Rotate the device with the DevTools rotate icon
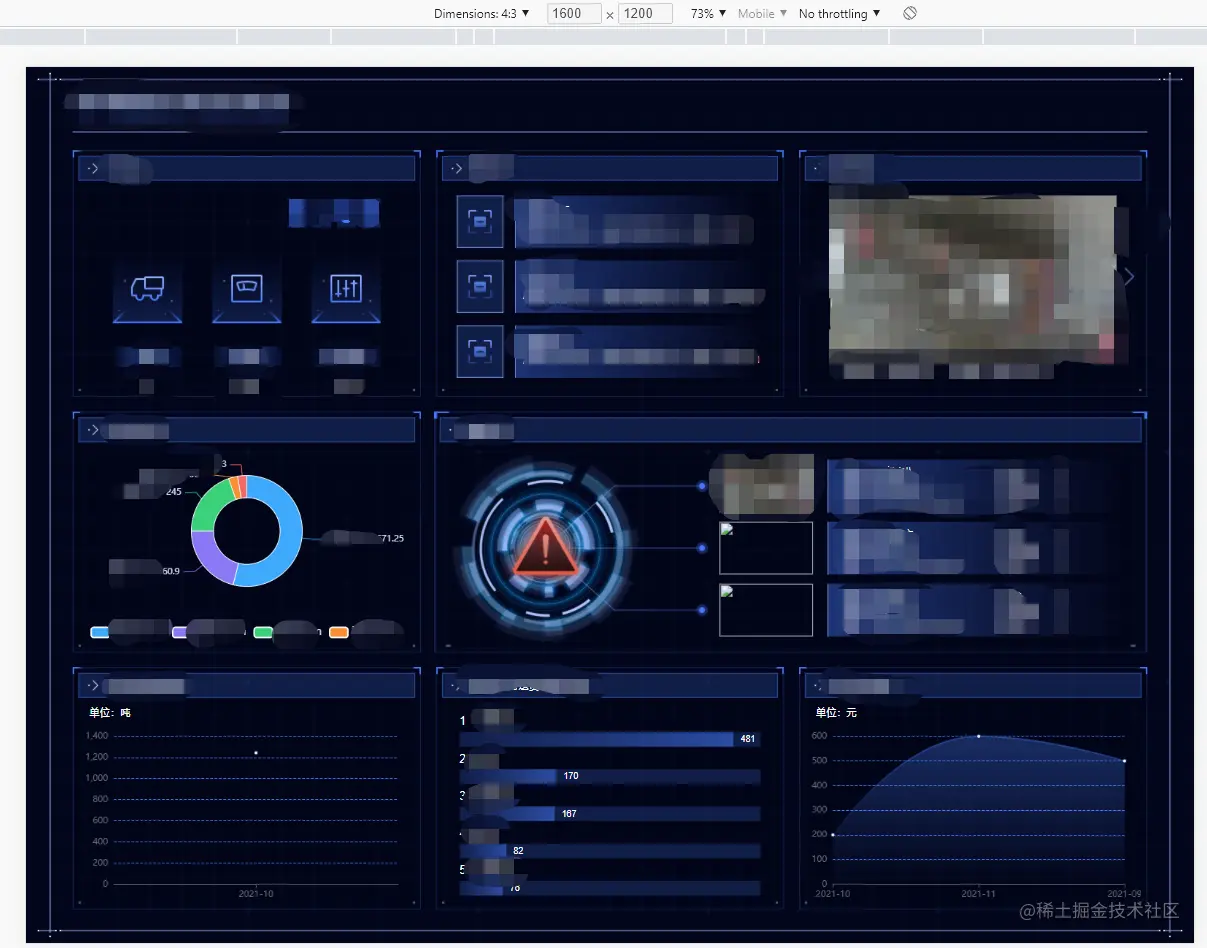Image resolution: width=1207 pixels, height=948 pixels. [909, 14]
